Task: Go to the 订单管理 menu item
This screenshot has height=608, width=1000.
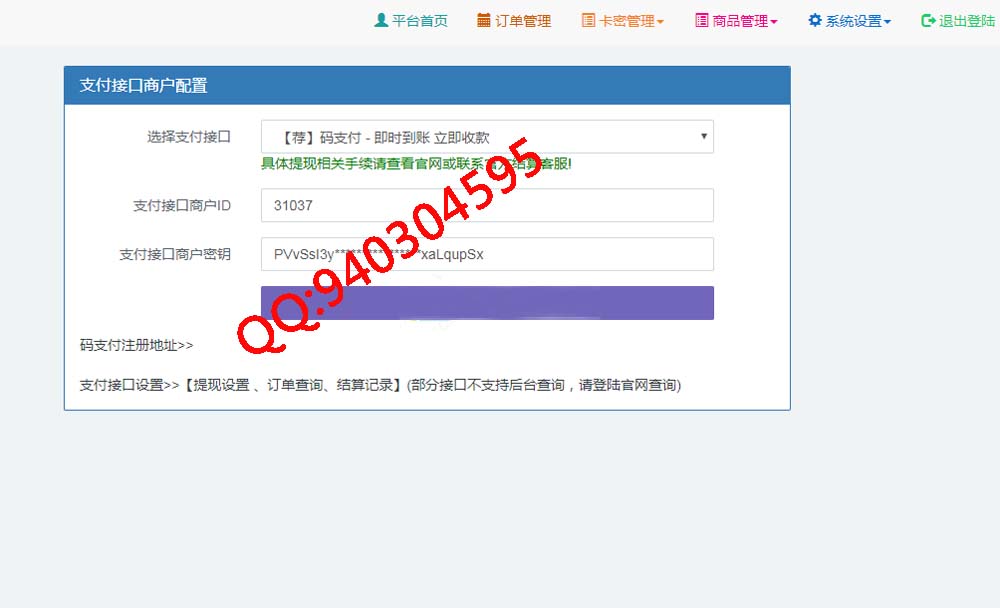Action: (523, 21)
